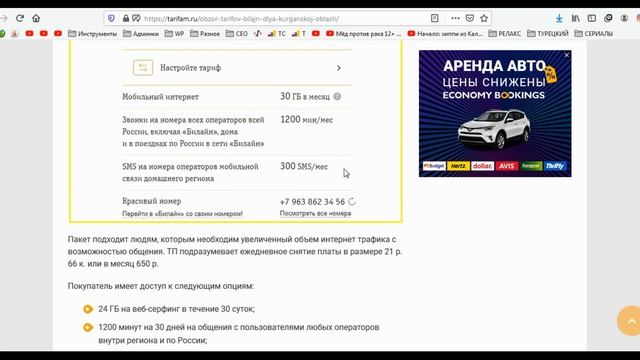Toggle reader view in address bar
The height and width of the screenshot is (360, 640).
(x=435, y=18)
